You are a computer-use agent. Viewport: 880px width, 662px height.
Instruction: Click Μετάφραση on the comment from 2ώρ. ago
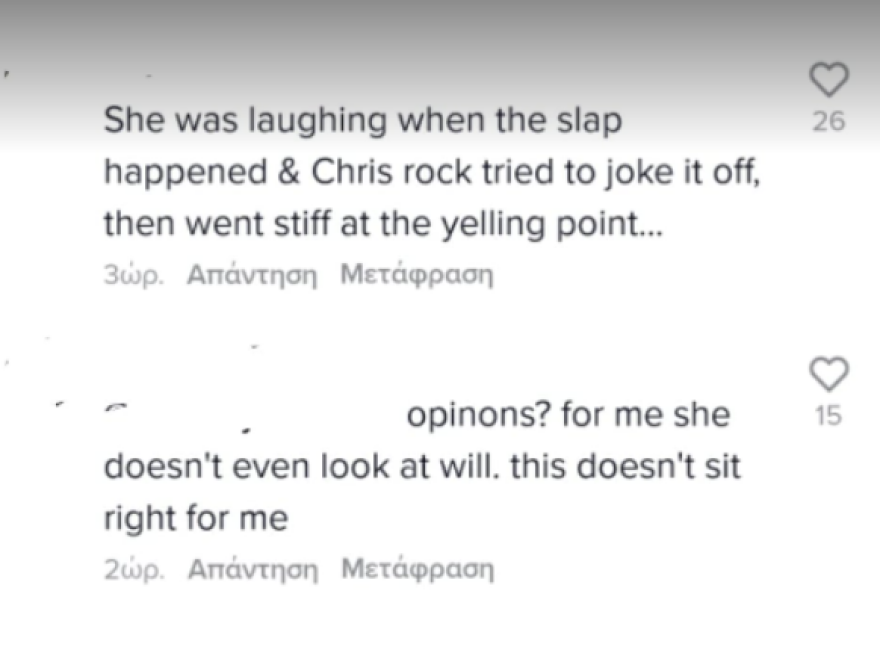417,569
